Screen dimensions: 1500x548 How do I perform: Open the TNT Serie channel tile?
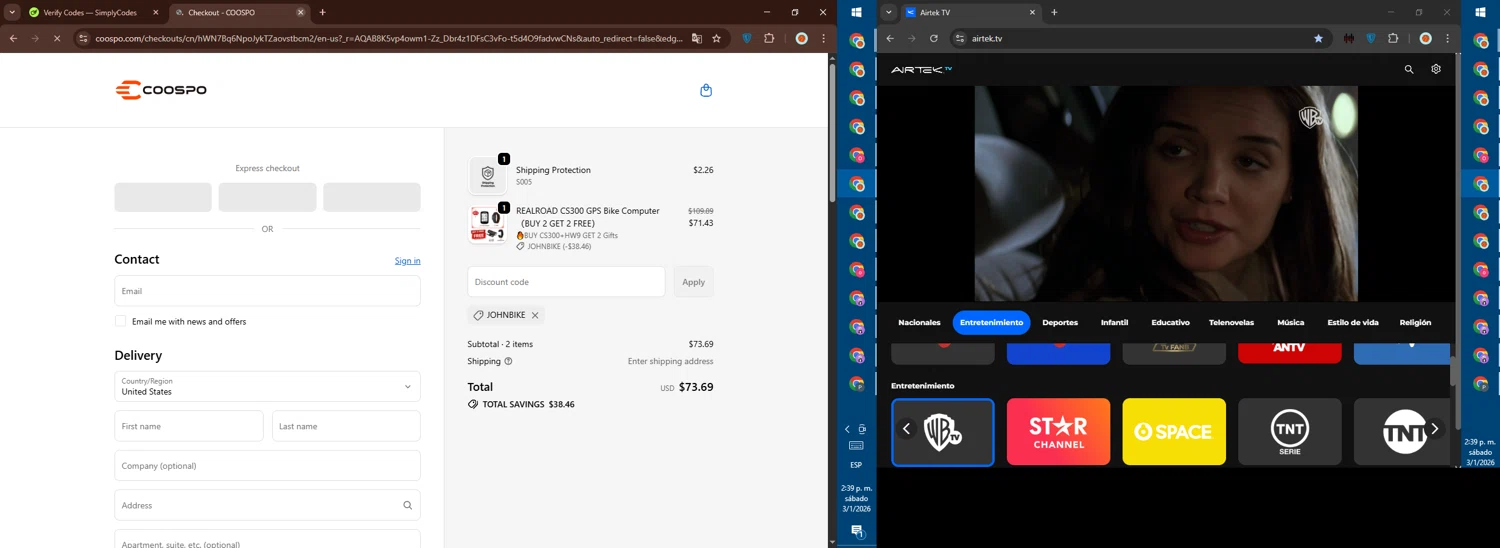point(1290,432)
